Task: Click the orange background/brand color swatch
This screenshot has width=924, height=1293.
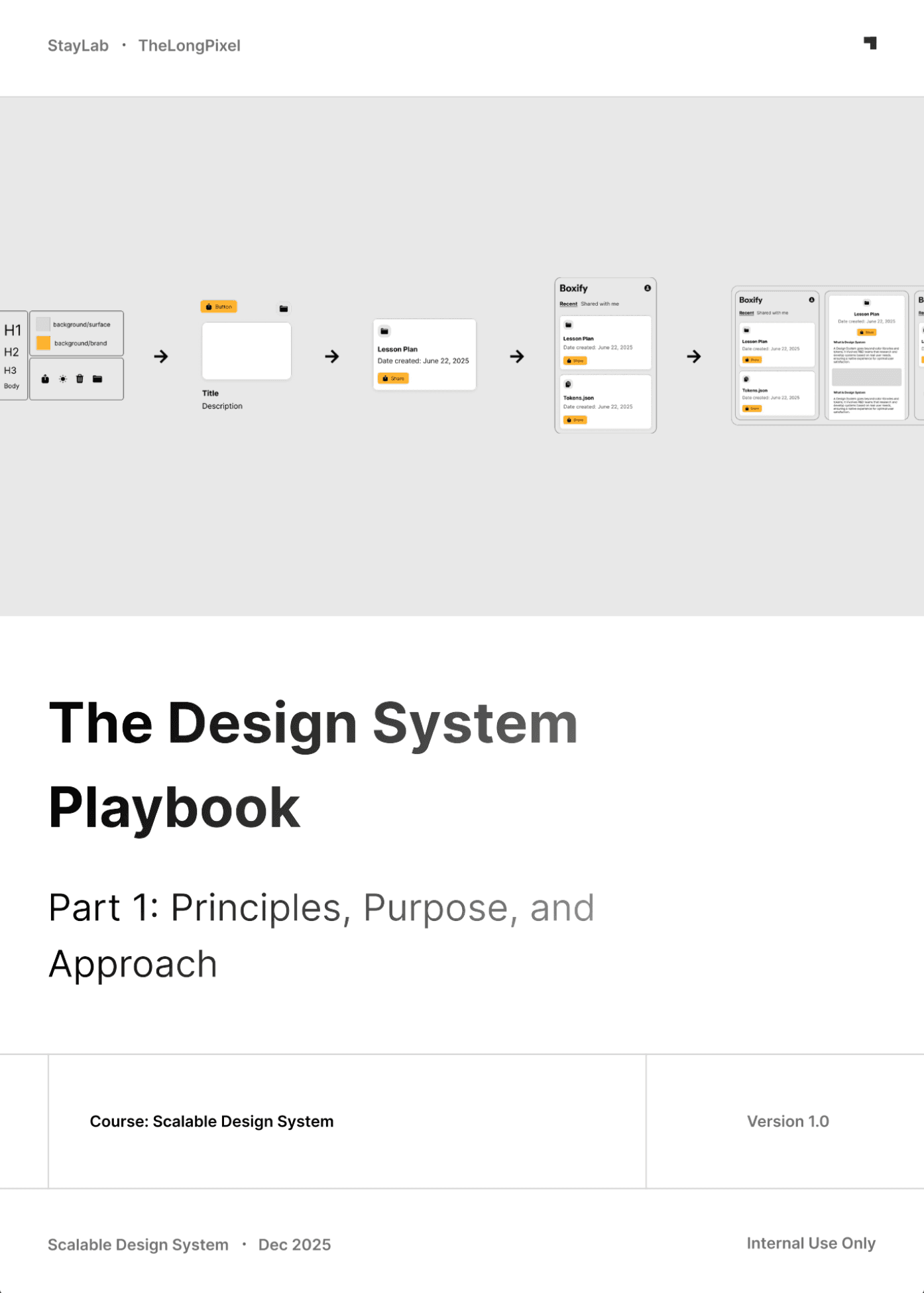Action: [44, 343]
